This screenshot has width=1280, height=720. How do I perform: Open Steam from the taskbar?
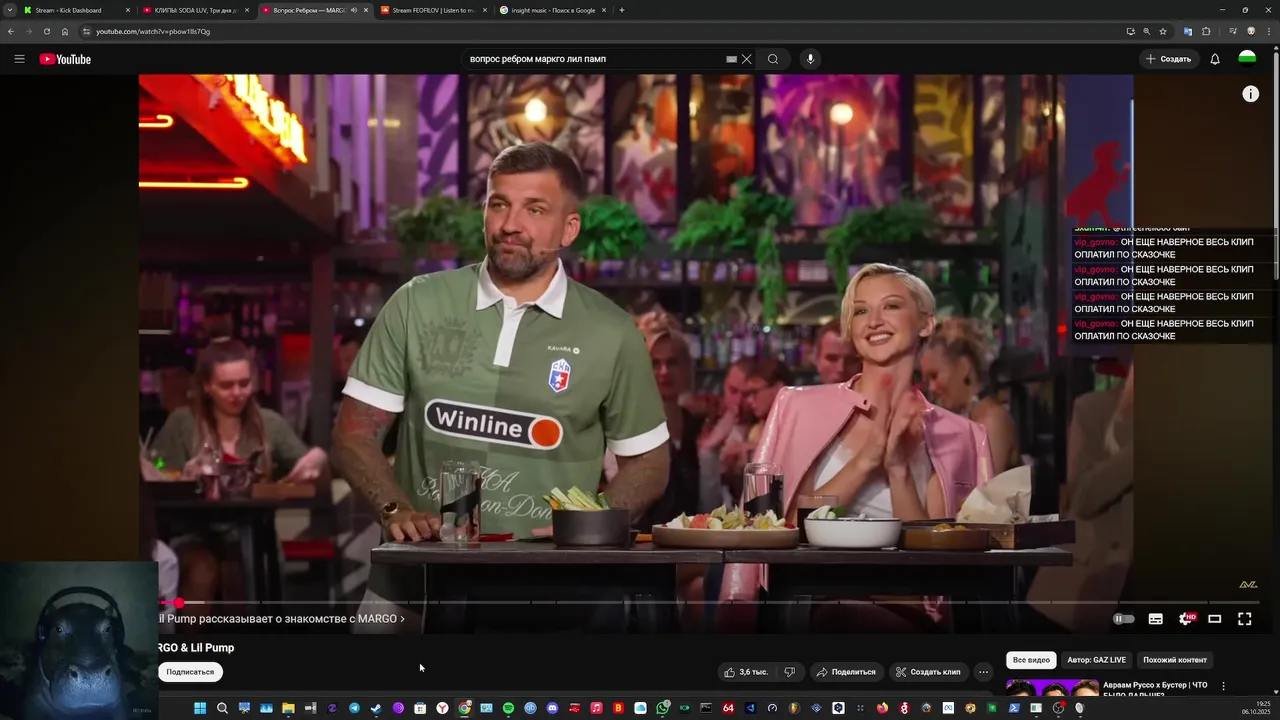(x=376, y=708)
